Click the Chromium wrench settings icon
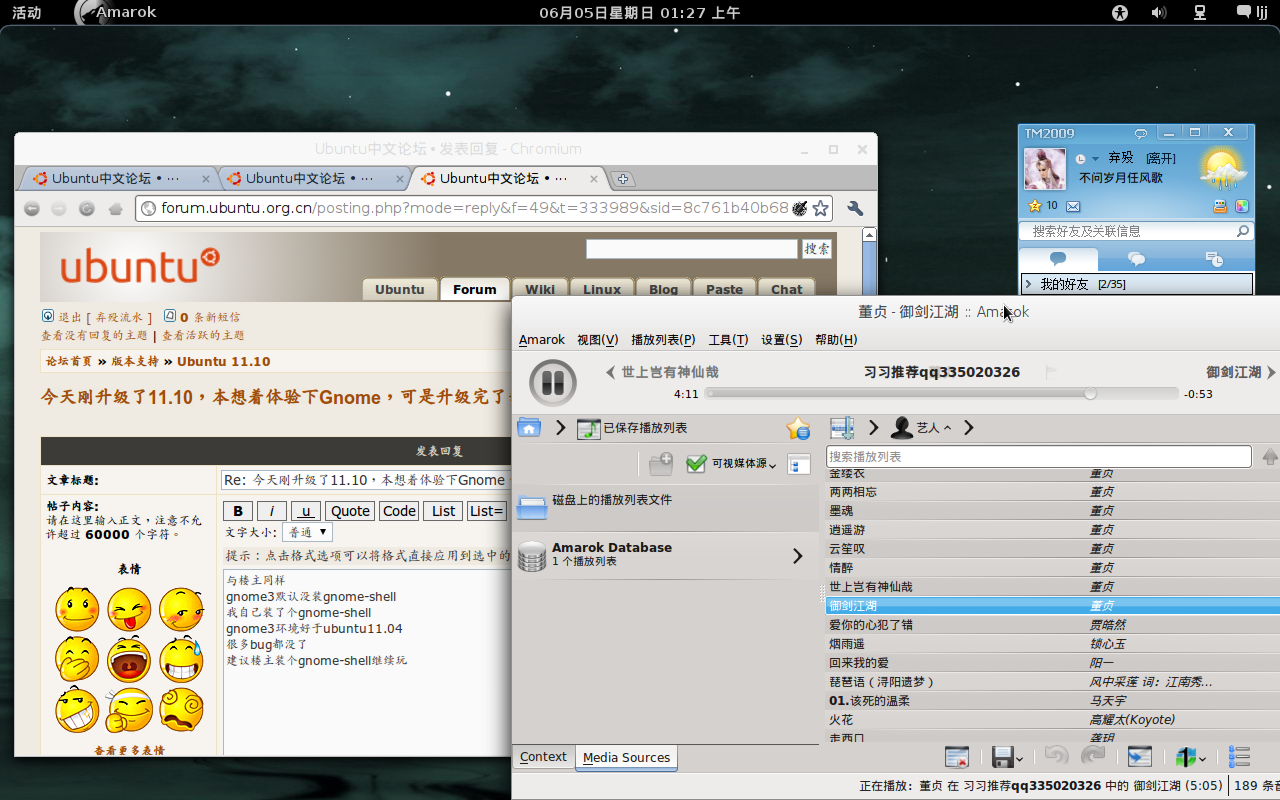The height and width of the screenshot is (800, 1280). (x=855, y=208)
